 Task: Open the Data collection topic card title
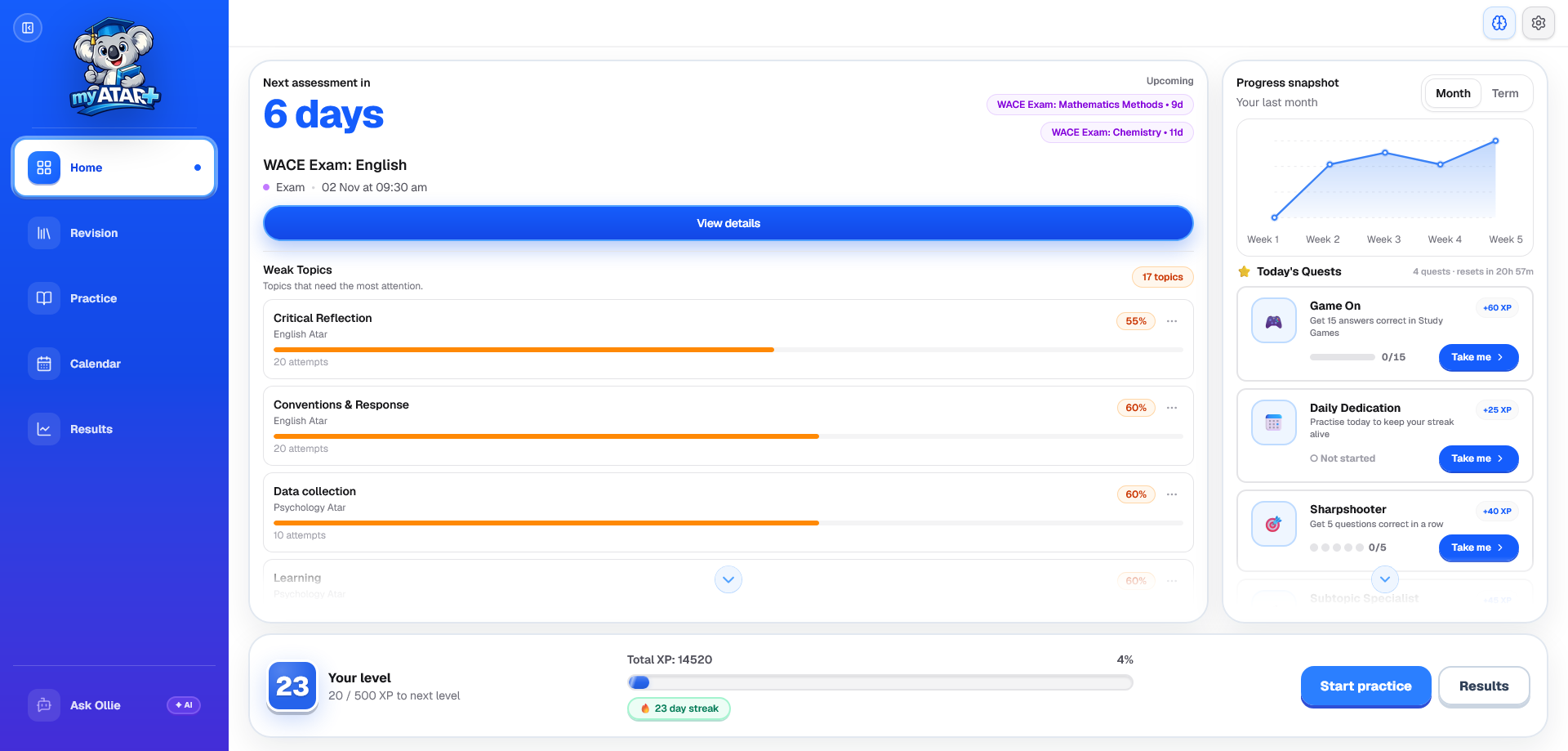coord(314,491)
